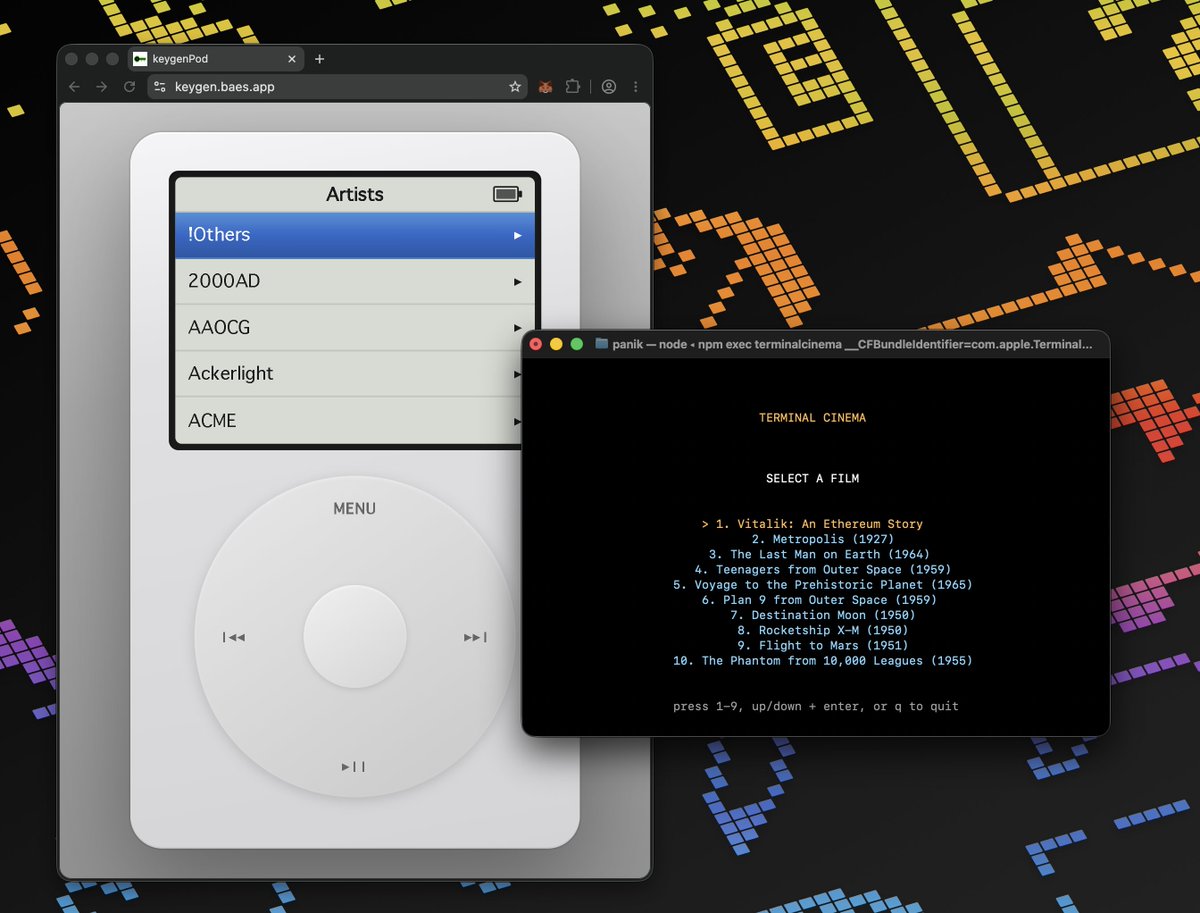The image size is (1200, 913).
Task: Click the iPod battery indicator
Action: click(x=507, y=194)
